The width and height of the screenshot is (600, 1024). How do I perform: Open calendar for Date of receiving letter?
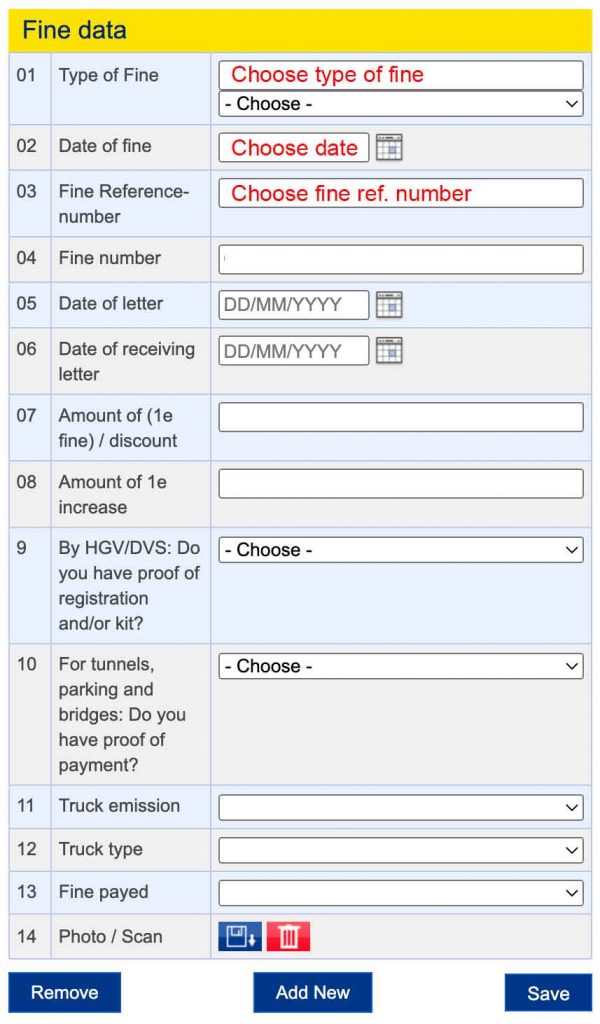click(389, 351)
